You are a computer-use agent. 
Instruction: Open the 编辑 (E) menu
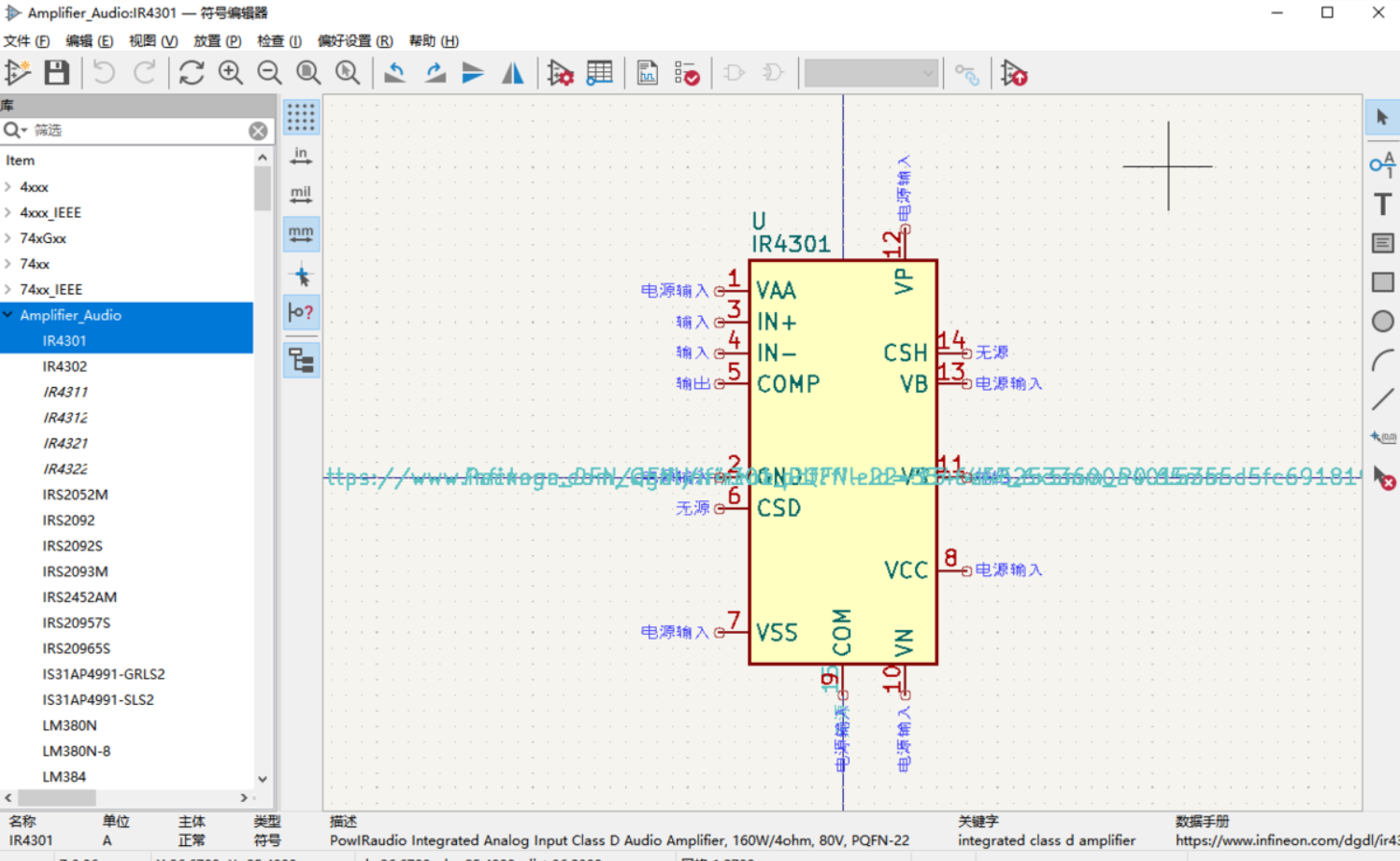(x=89, y=41)
